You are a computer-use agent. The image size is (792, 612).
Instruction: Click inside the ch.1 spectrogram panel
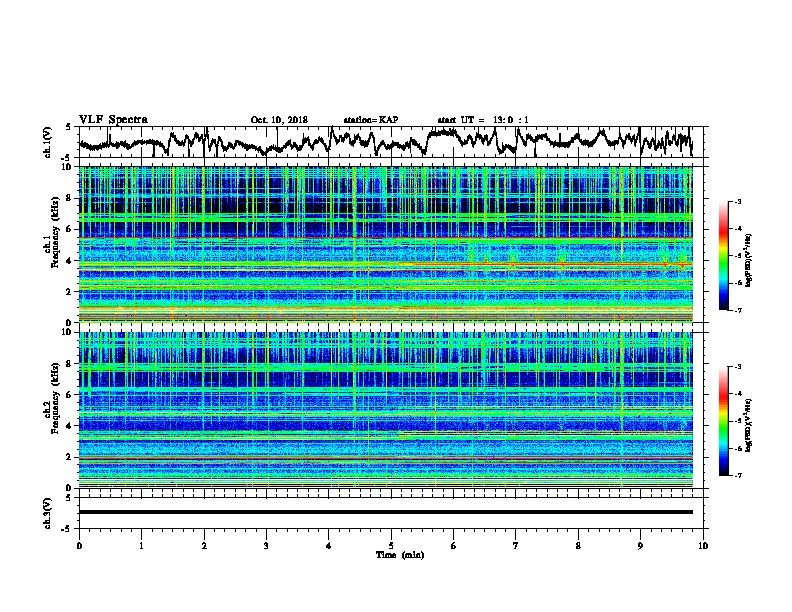pyautogui.click(x=385, y=244)
